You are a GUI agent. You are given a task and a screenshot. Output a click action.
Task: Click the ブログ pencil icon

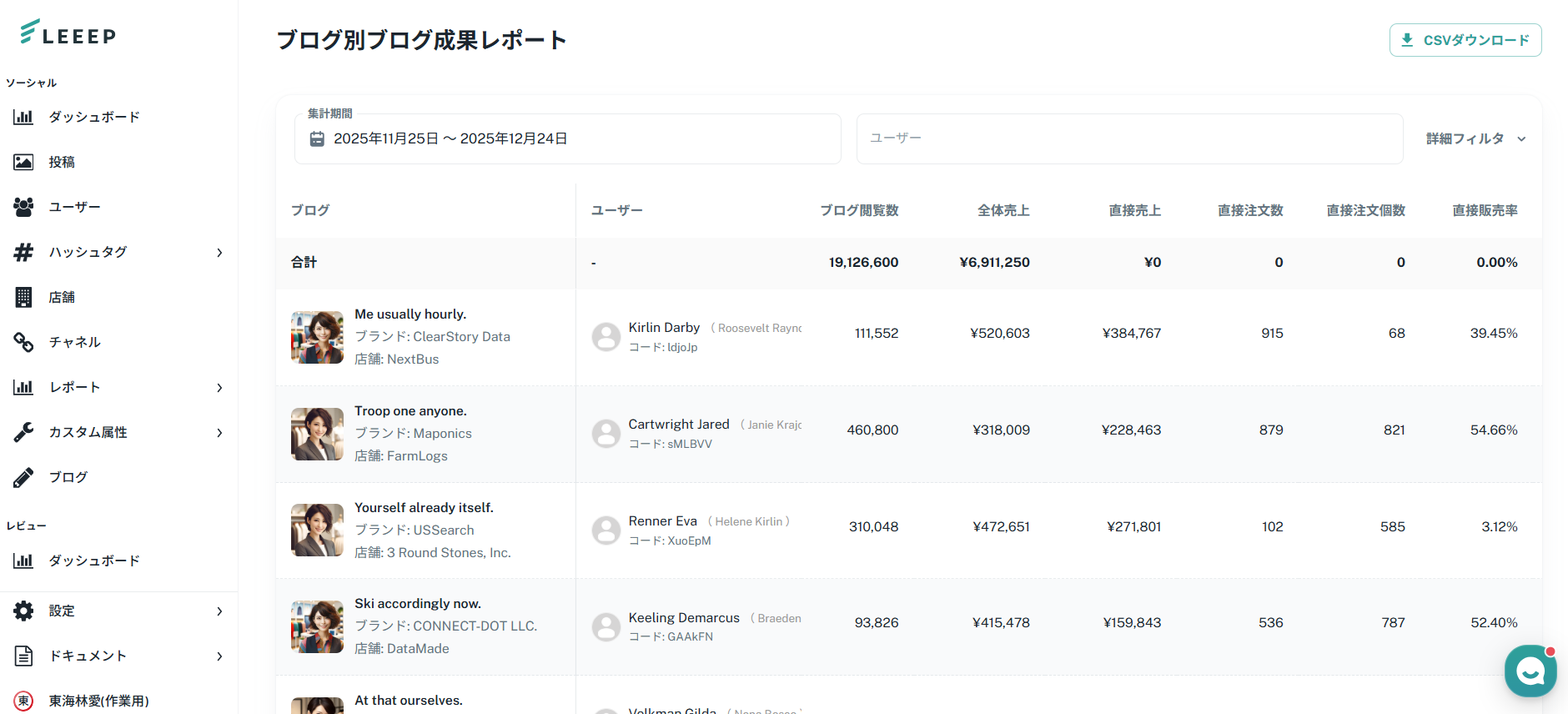pyautogui.click(x=23, y=477)
